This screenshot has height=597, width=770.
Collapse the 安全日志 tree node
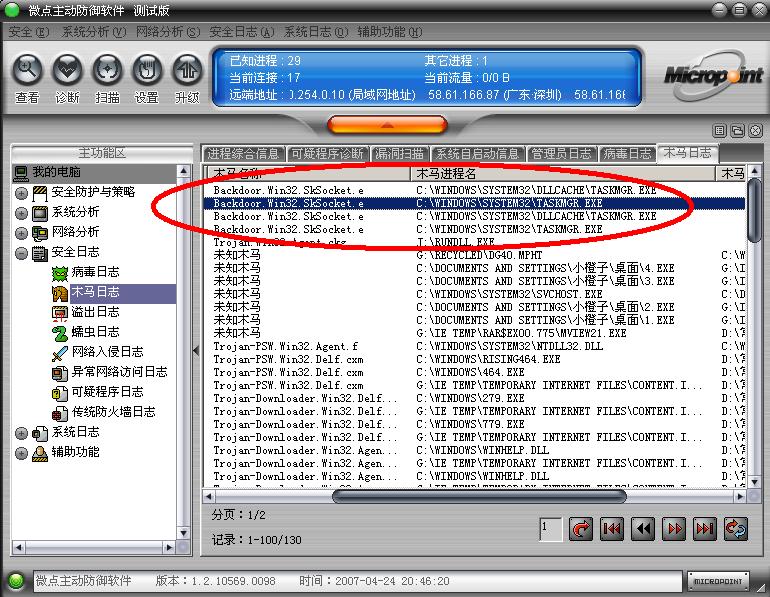pyautogui.click(x=21, y=253)
